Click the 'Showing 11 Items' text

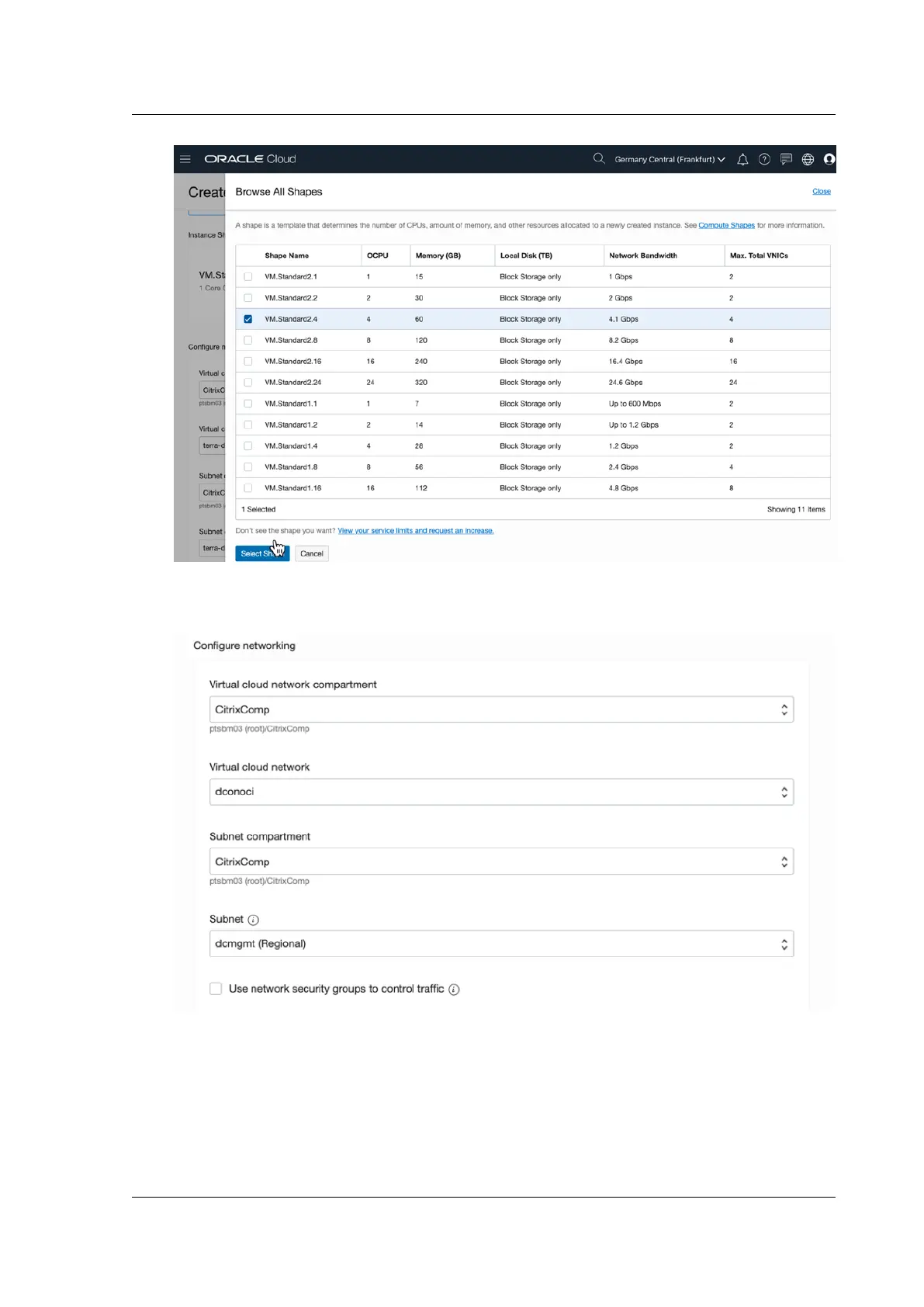tap(796, 510)
